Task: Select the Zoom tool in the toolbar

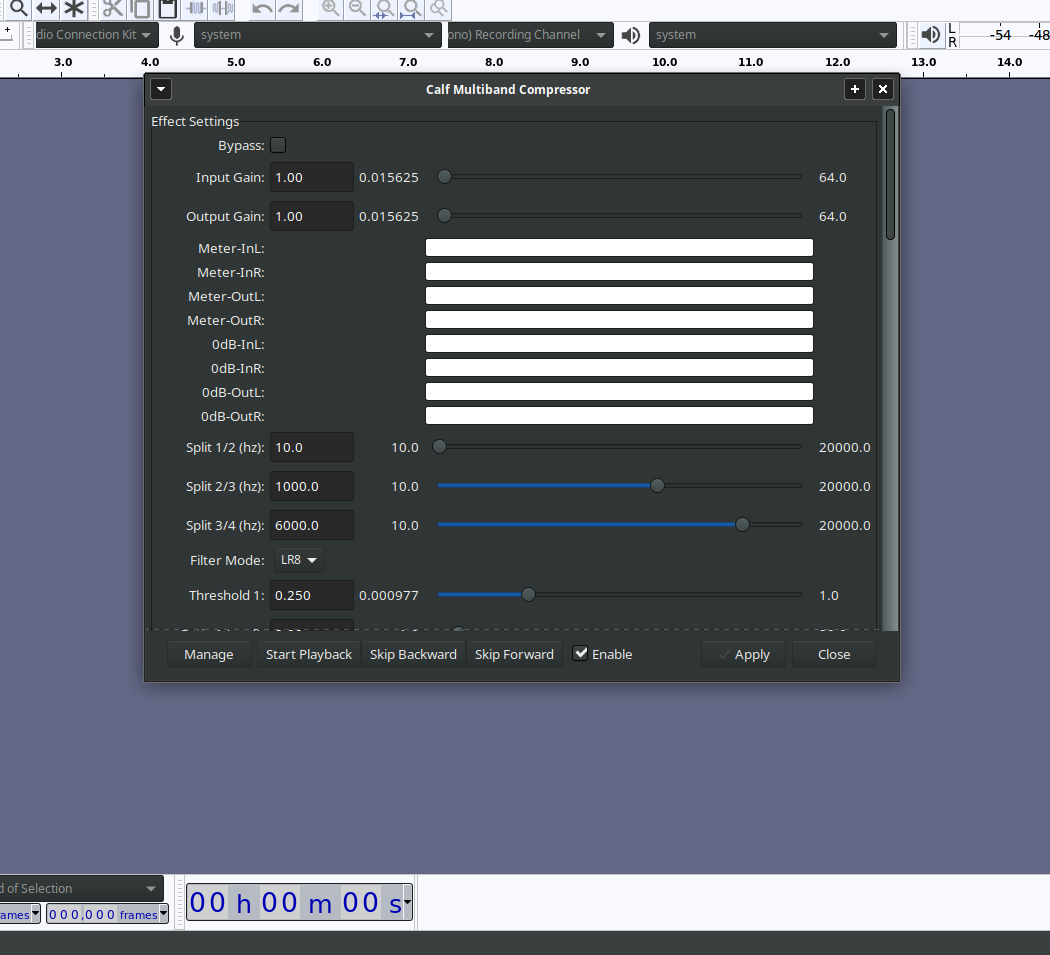Action: [x=16, y=8]
